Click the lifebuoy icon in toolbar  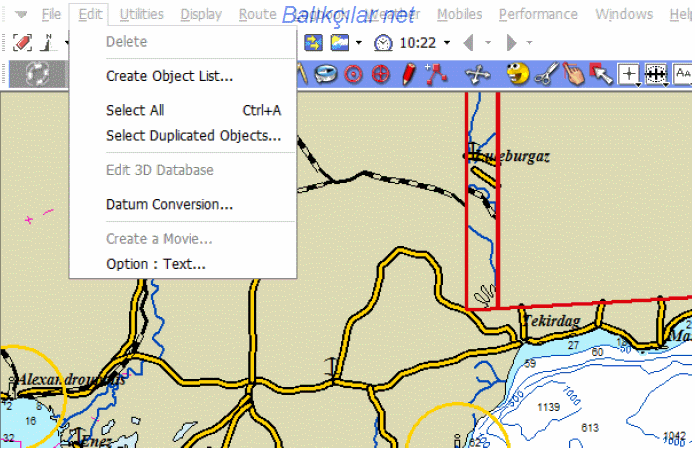[37, 74]
